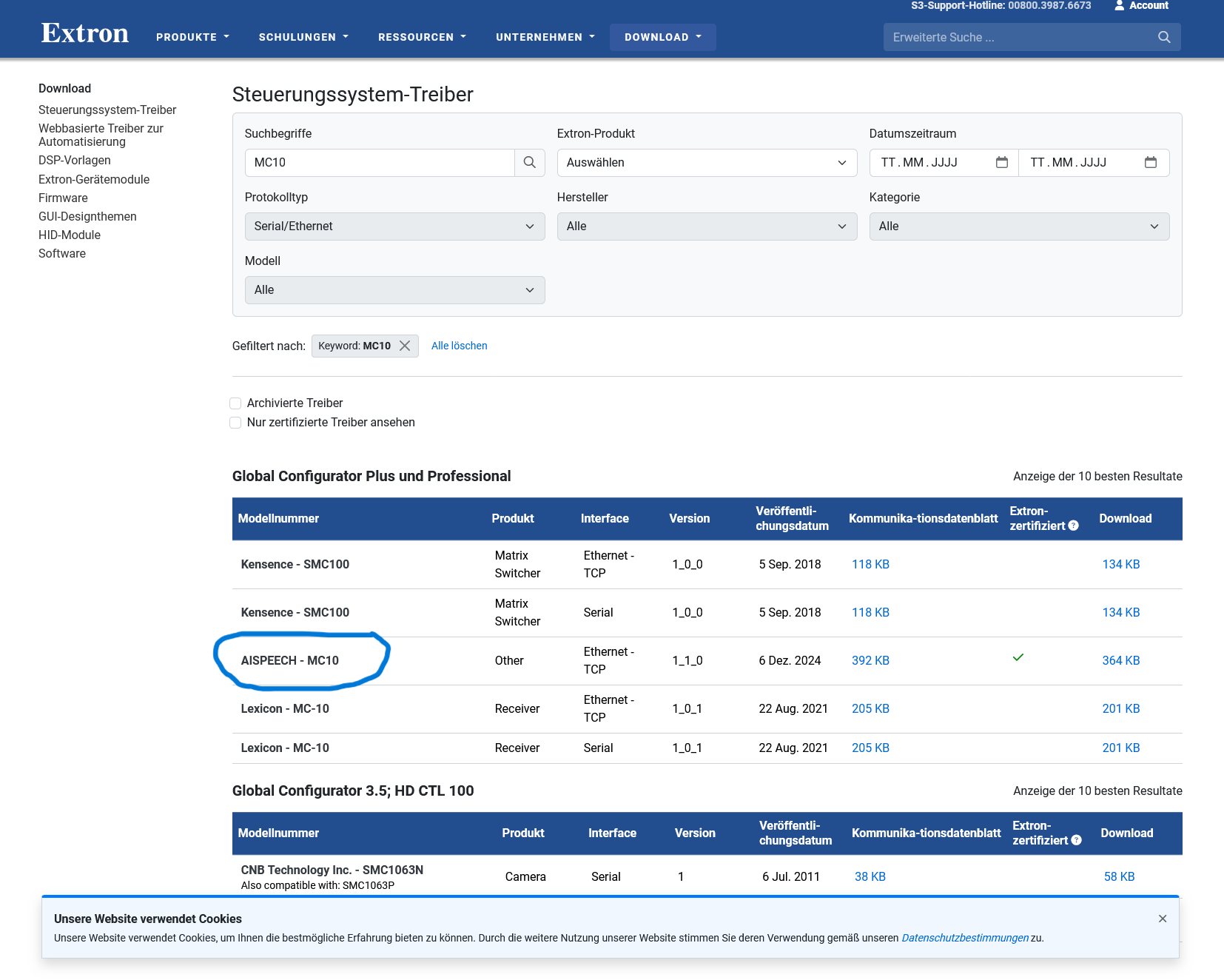Open the Kategorie dropdown
This screenshot has width=1224, height=980.
pos(1019,226)
